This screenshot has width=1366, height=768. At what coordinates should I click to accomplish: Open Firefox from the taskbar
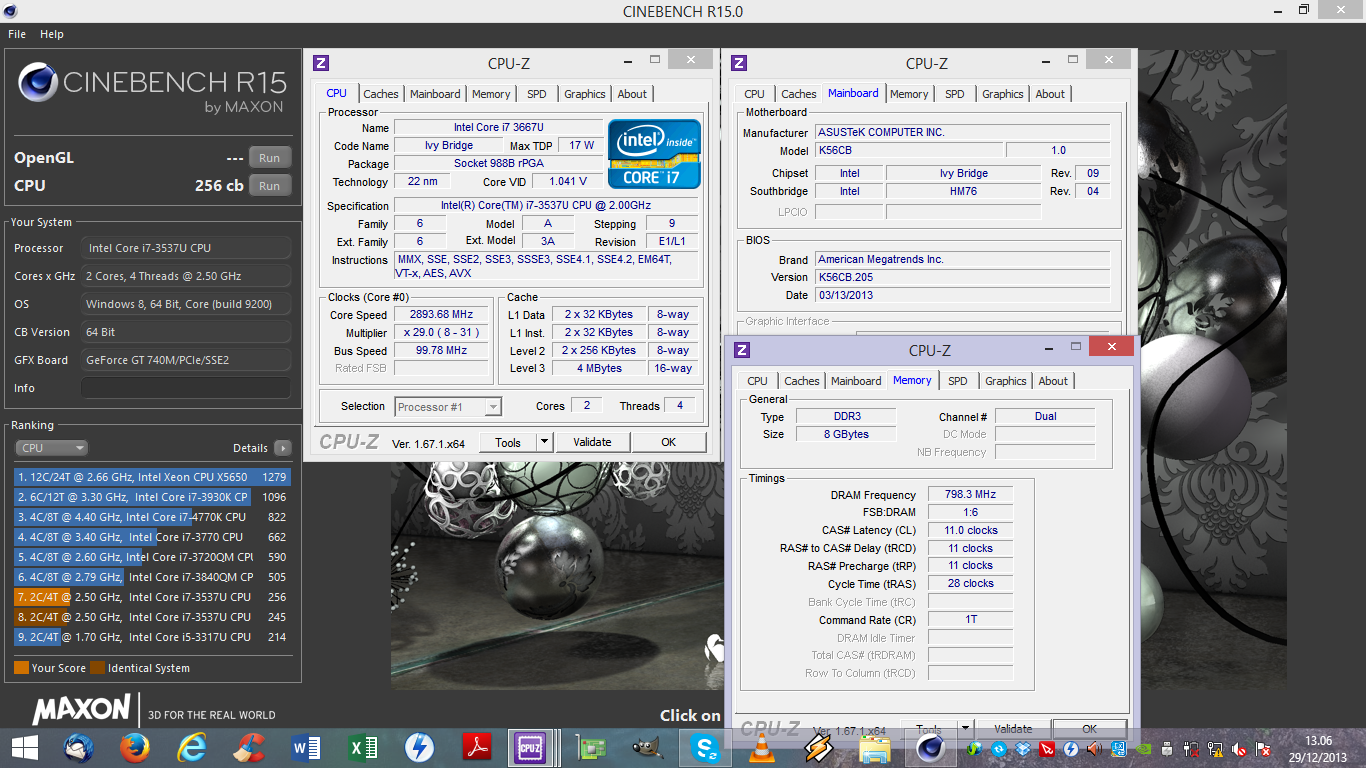135,747
